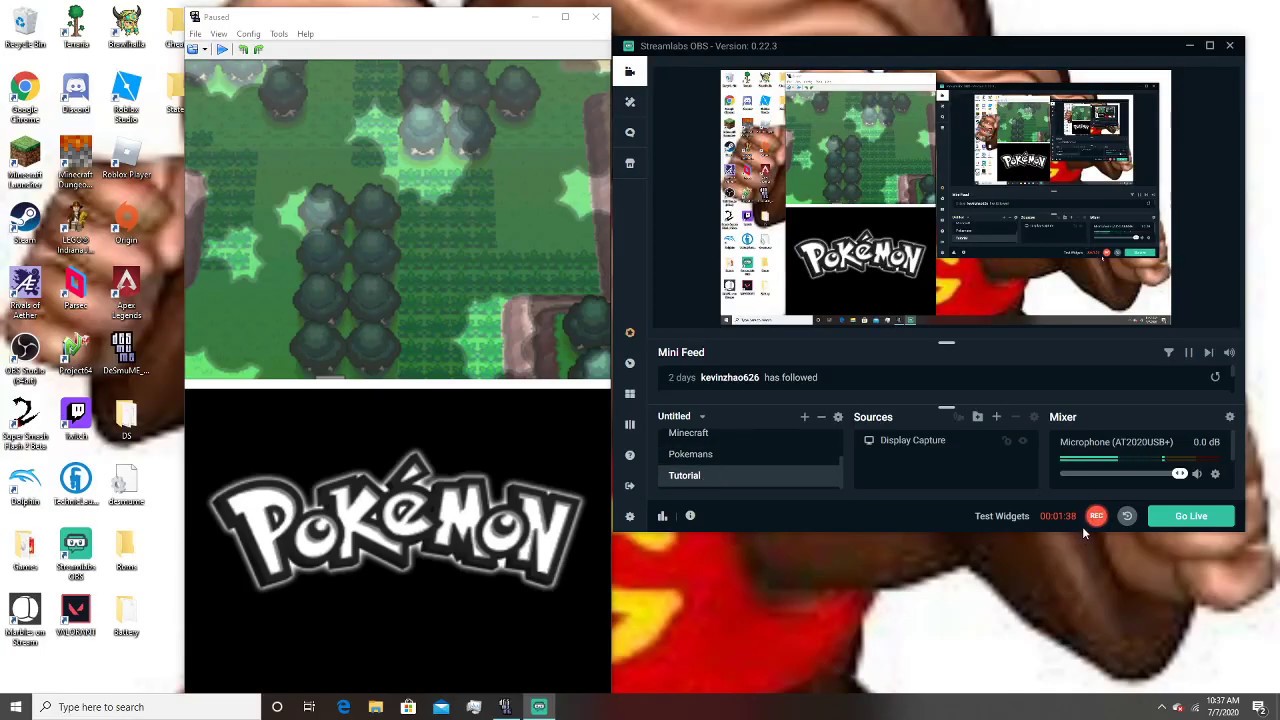Open scene settings gear icon
The width and height of the screenshot is (1280, 720).
coord(838,417)
